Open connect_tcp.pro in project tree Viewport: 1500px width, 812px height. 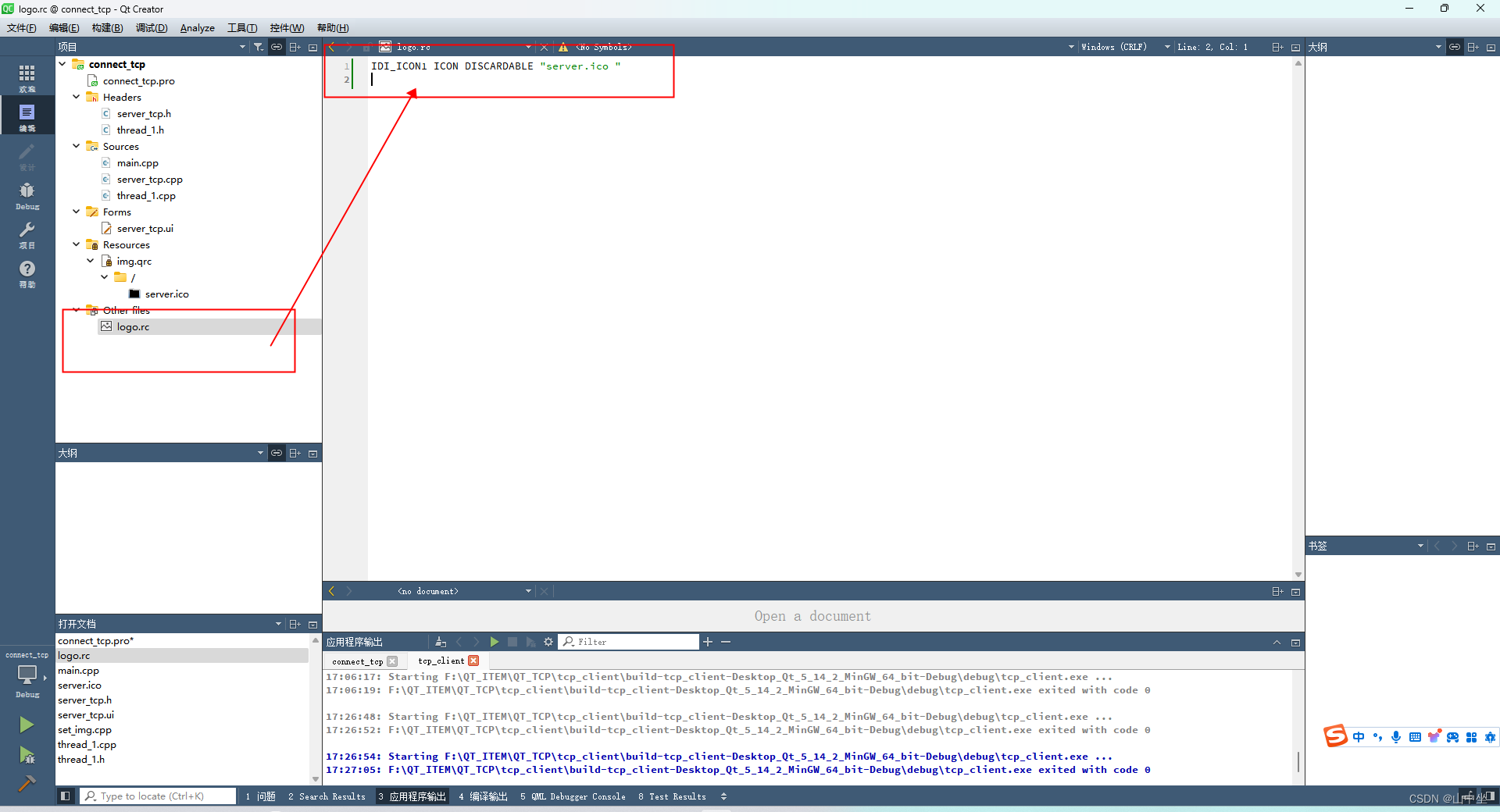click(138, 80)
